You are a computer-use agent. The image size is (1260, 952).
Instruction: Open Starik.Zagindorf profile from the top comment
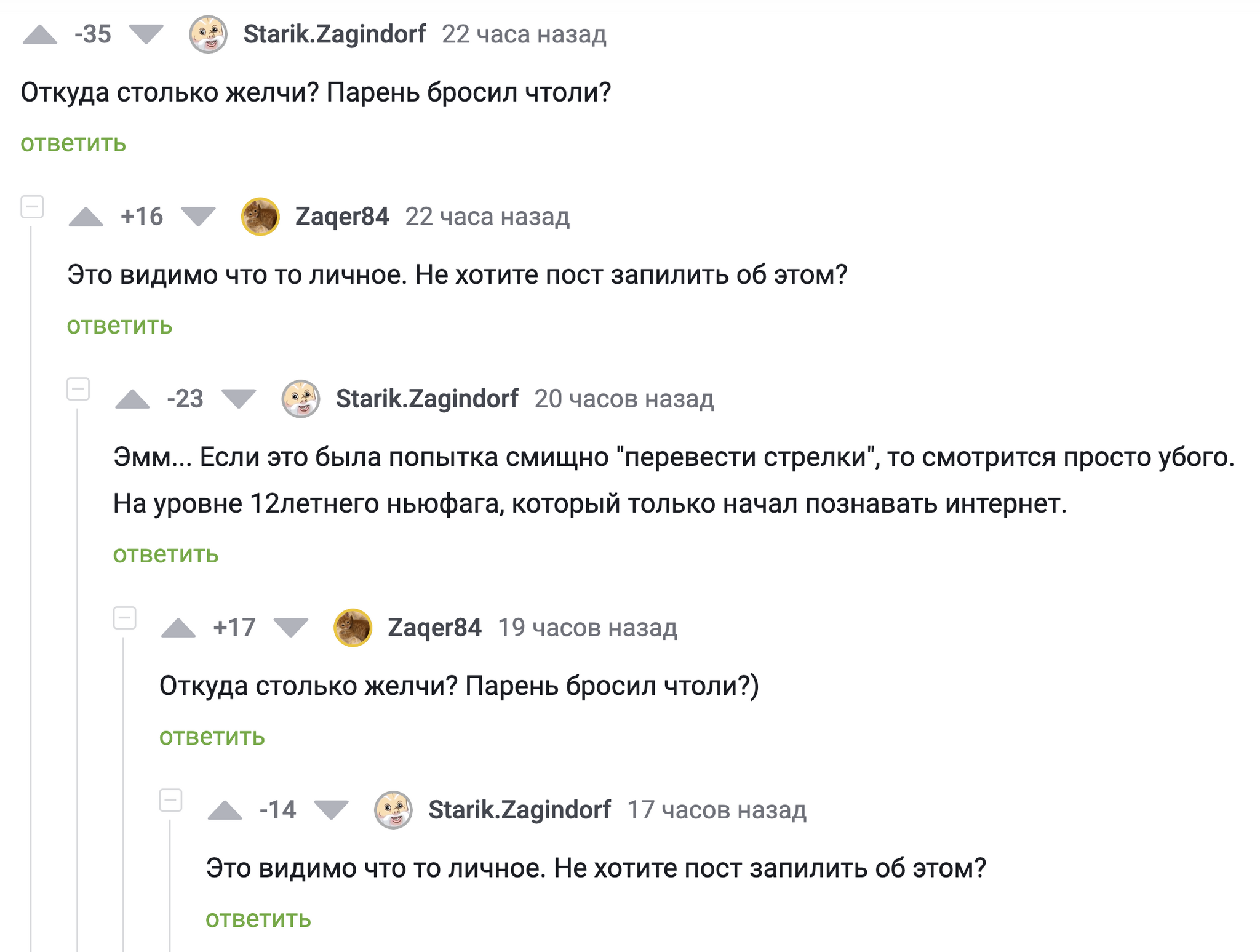[x=334, y=34]
